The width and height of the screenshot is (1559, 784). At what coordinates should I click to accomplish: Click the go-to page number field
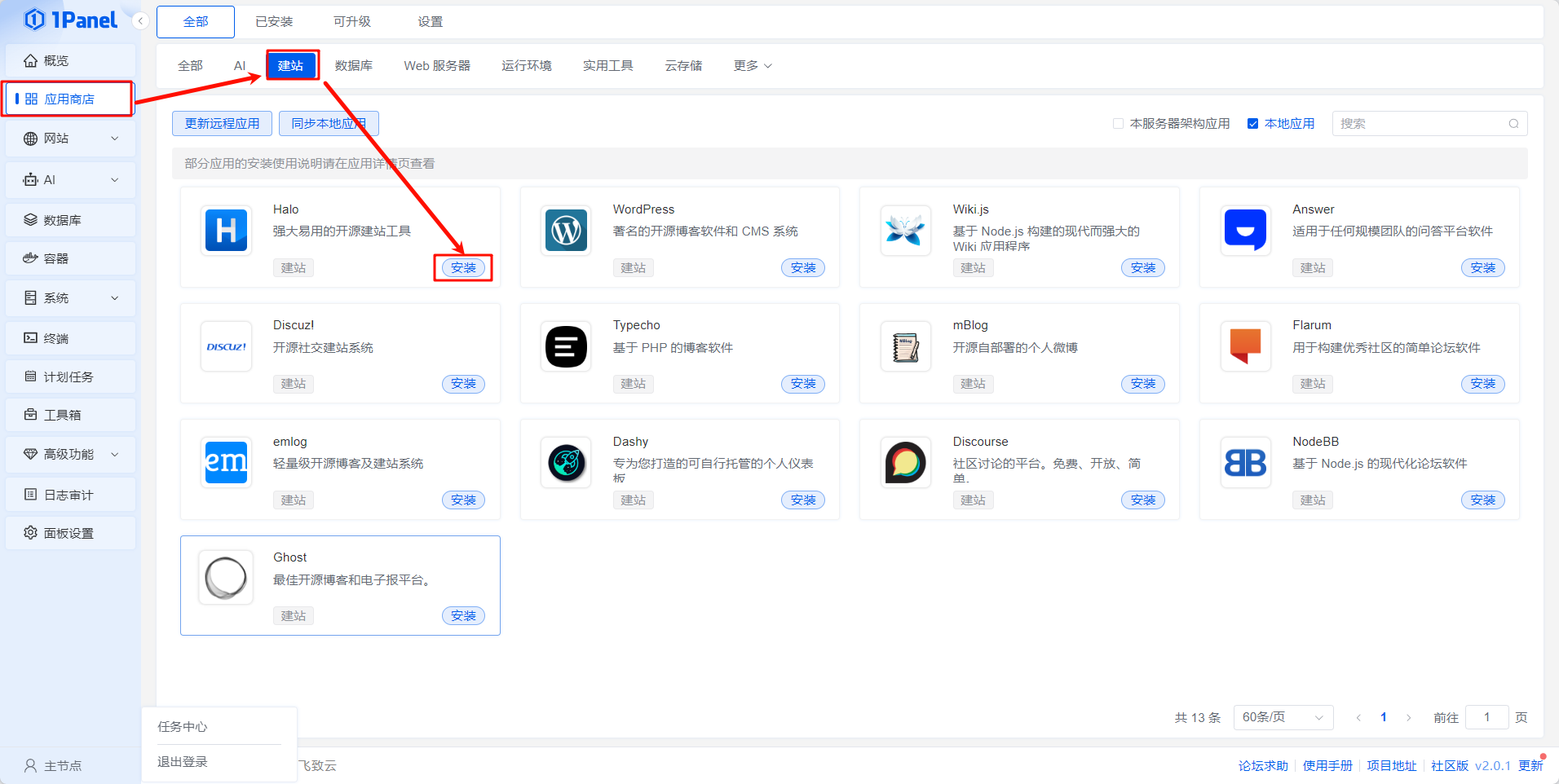point(1486,717)
